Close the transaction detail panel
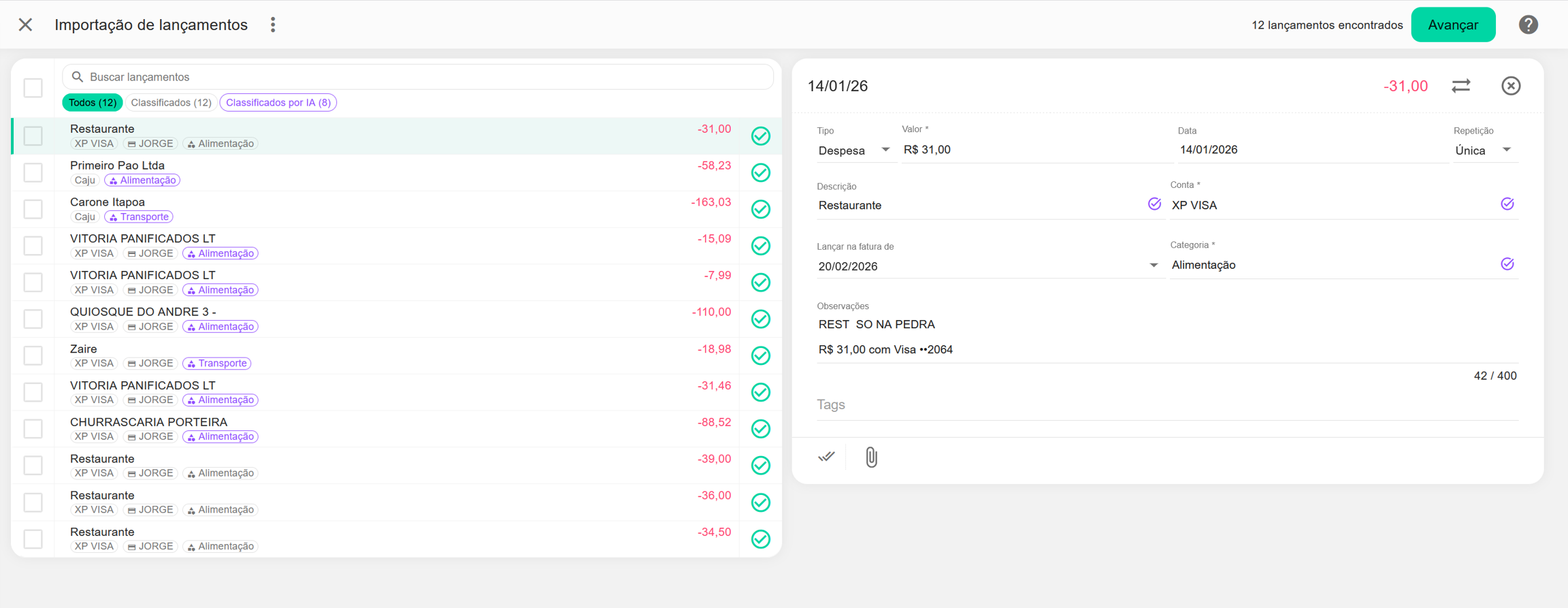This screenshot has width=1568, height=608. pyautogui.click(x=1511, y=86)
